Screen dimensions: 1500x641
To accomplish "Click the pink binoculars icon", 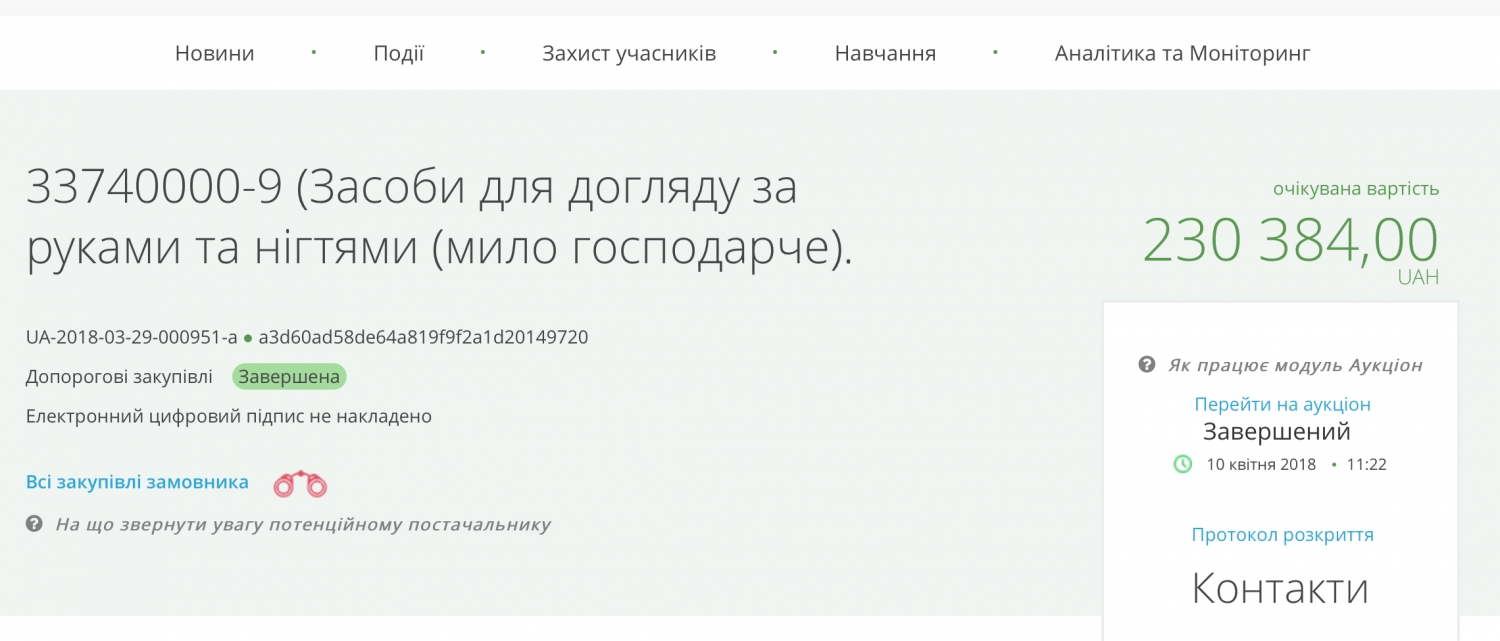I will 300,484.
